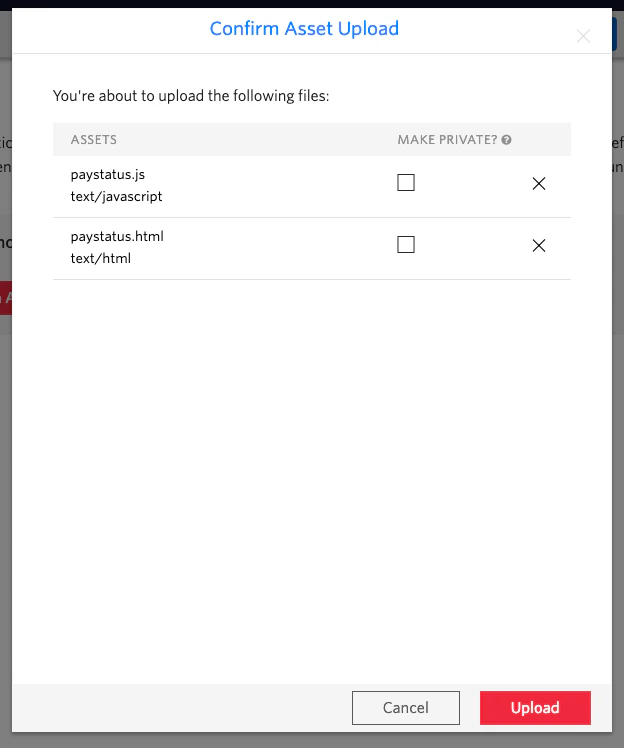The image size is (624, 748).
Task: Close the Confirm Asset Upload dialog
Action: 583,36
